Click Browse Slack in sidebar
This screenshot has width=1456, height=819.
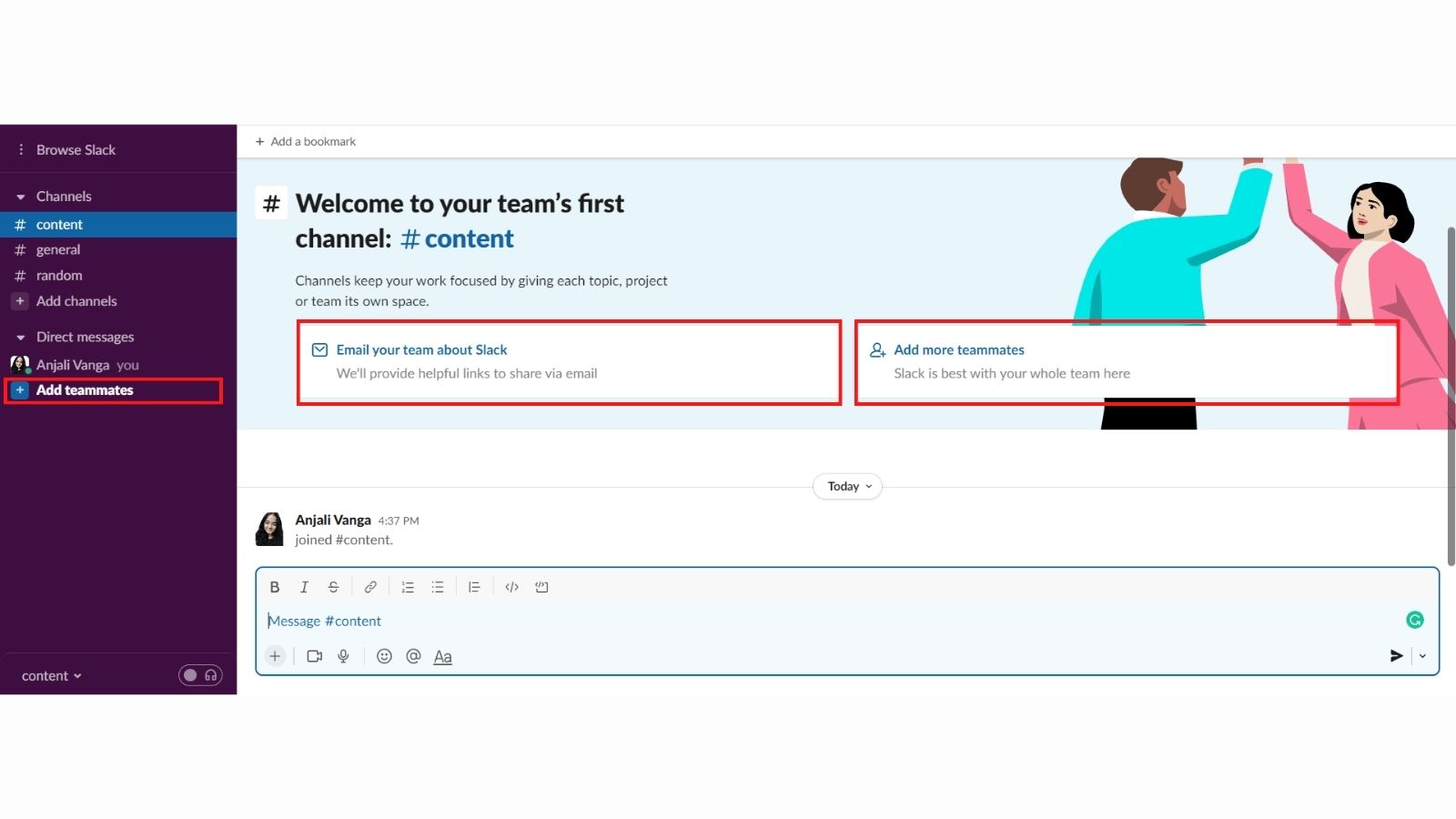click(x=76, y=149)
